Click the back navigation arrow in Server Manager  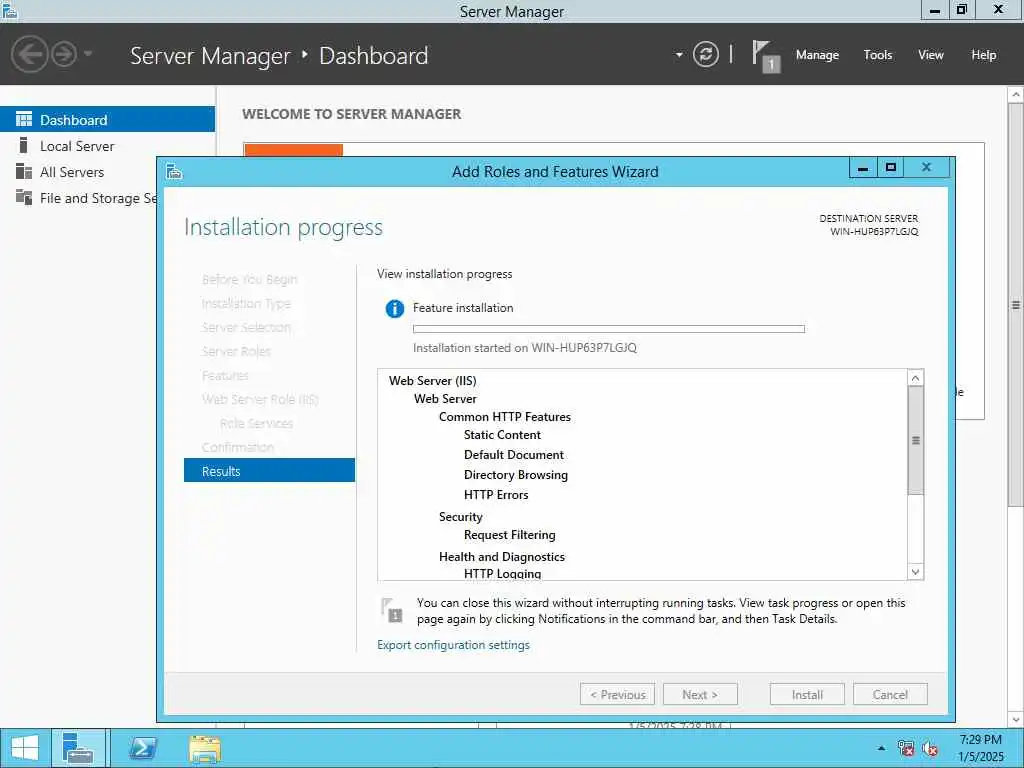(x=29, y=54)
